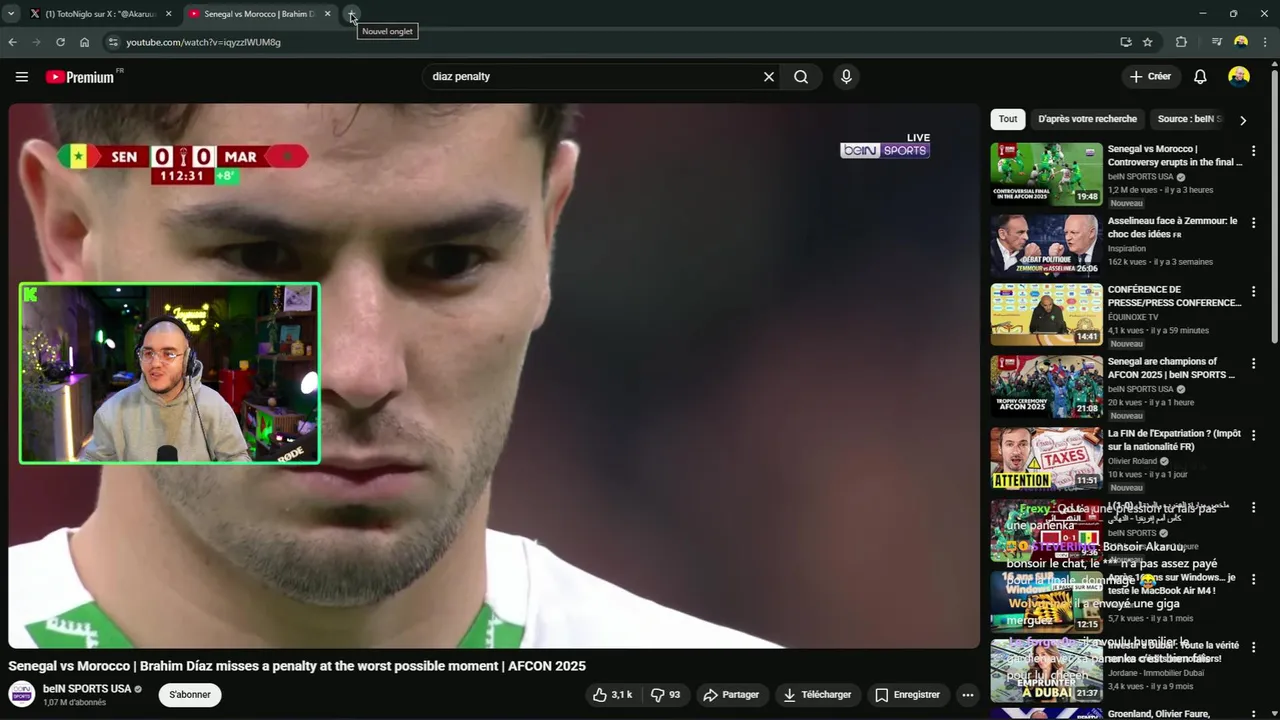
Task: Open the tab search dropdown arrow
Action: coord(11,14)
